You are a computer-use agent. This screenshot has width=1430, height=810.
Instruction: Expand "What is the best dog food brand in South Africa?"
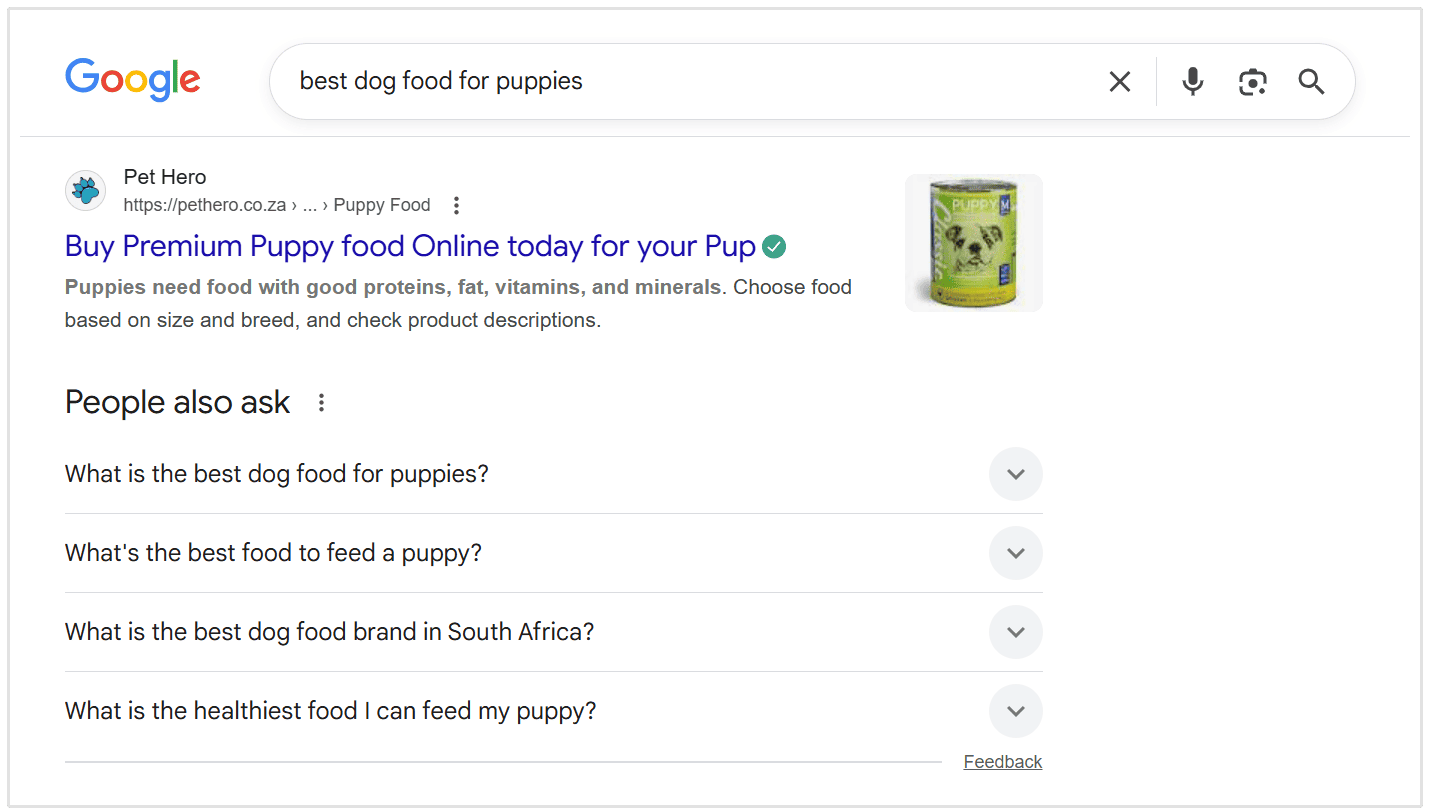pos(1015,632)
